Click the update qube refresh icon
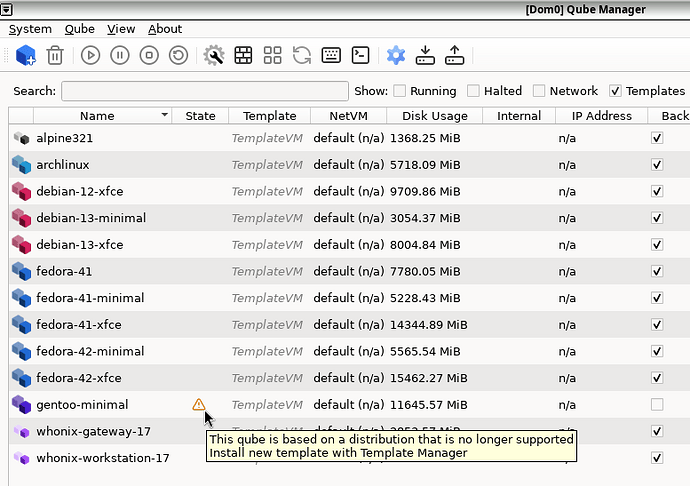The image size is (690, 486). click(302, 55)
